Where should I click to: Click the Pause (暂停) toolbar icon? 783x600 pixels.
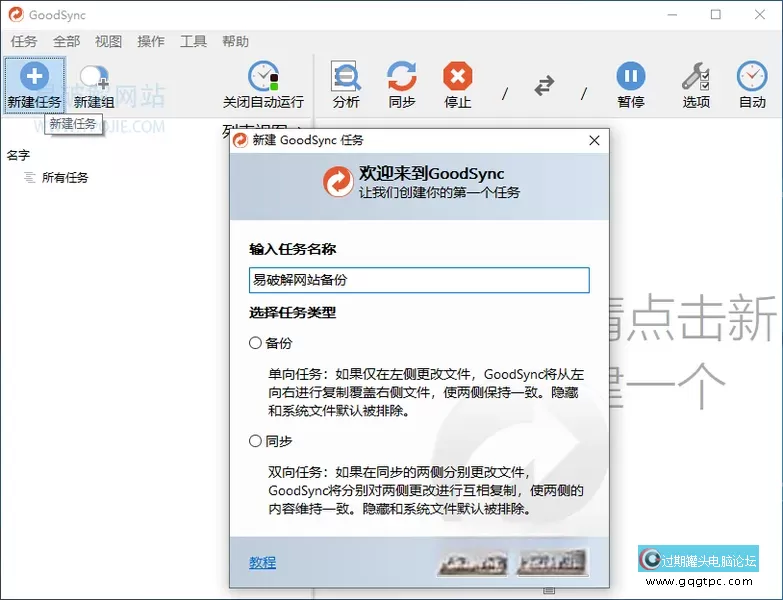(x=631, y=76)
